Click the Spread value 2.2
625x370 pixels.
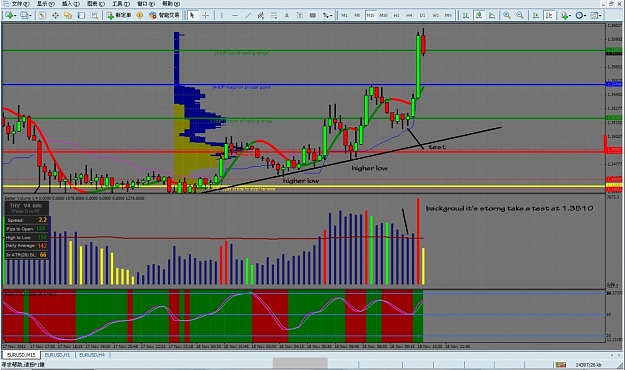(x=43, y=220)
